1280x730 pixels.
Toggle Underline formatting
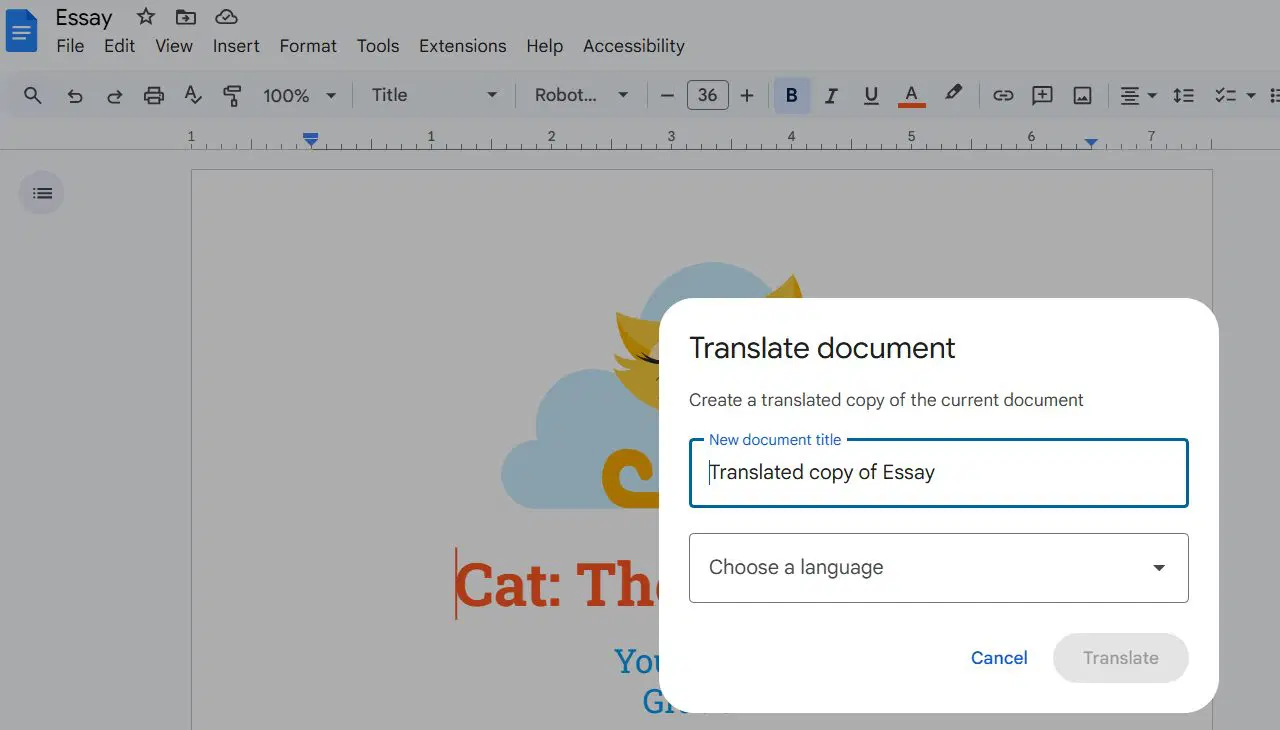pos(871,96)
